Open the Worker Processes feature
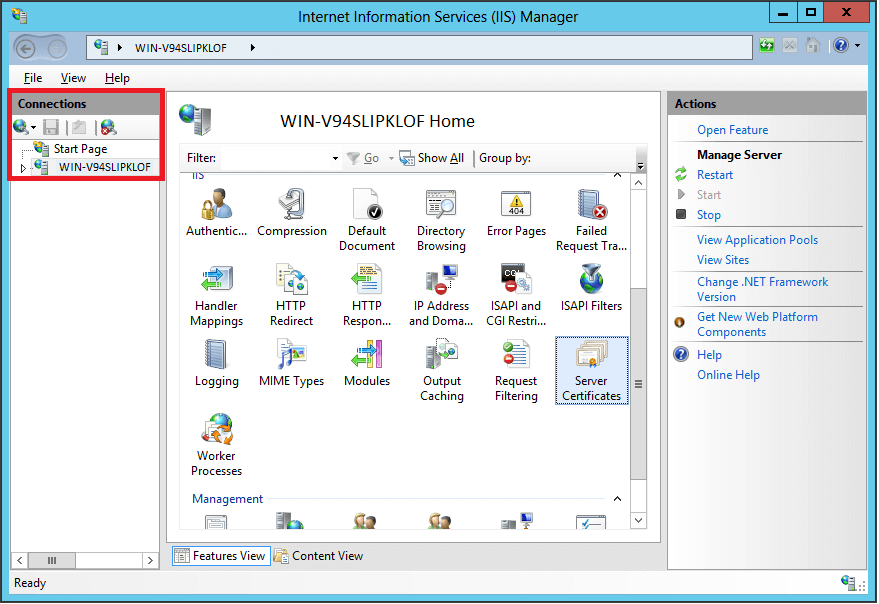Image resolution: width=879 pixels, height=604 pixels. click(216, 436)
